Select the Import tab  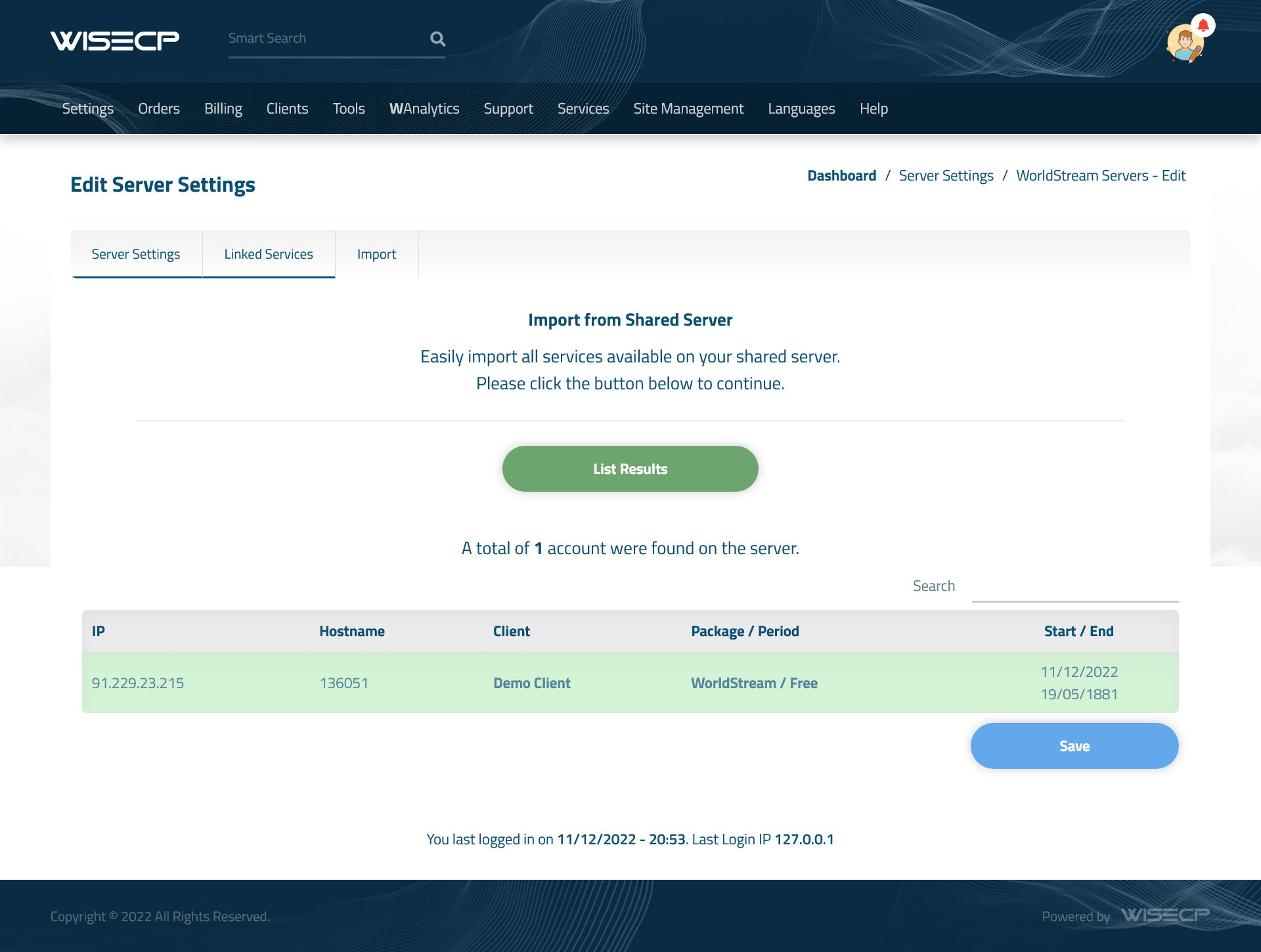tap(377, 253)
